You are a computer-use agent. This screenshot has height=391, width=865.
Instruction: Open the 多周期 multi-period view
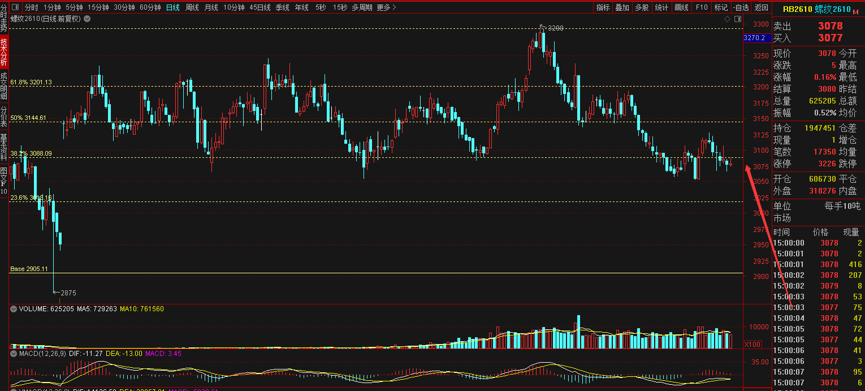pos(362,8)
